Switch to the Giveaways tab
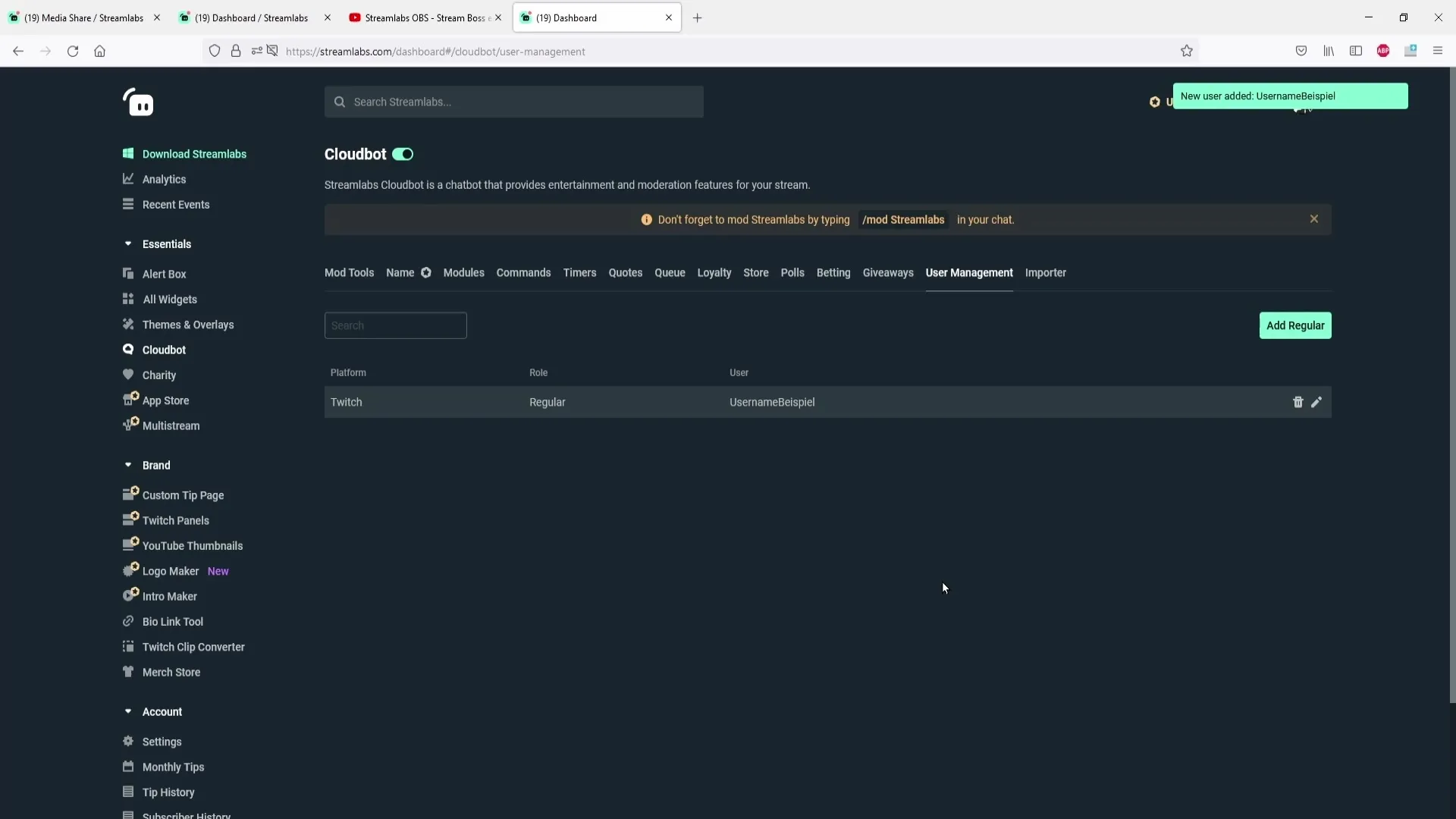The width and height of the screenshot is (1456, 819). pyautogui.click(x=887, y=272)
